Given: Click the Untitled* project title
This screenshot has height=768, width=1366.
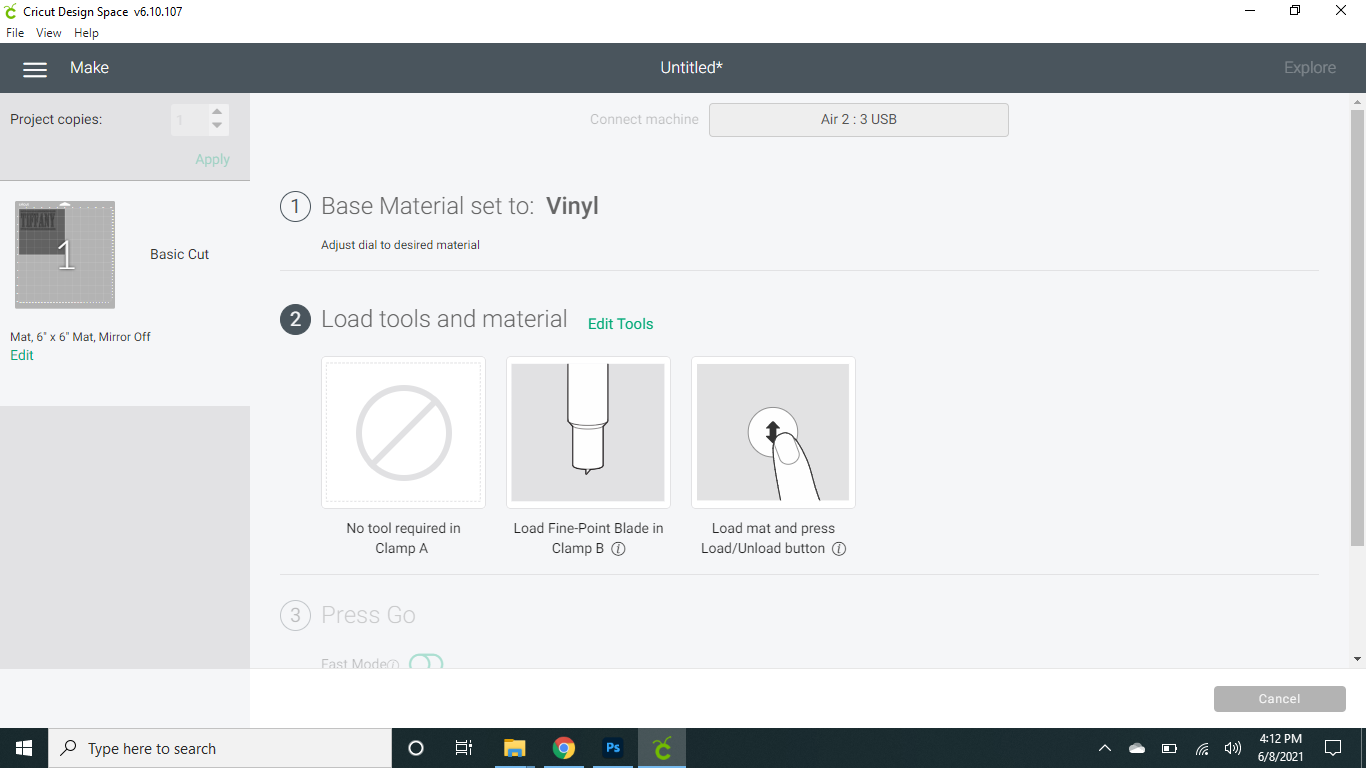Looking at the screenshot, I should pos(691,68).
